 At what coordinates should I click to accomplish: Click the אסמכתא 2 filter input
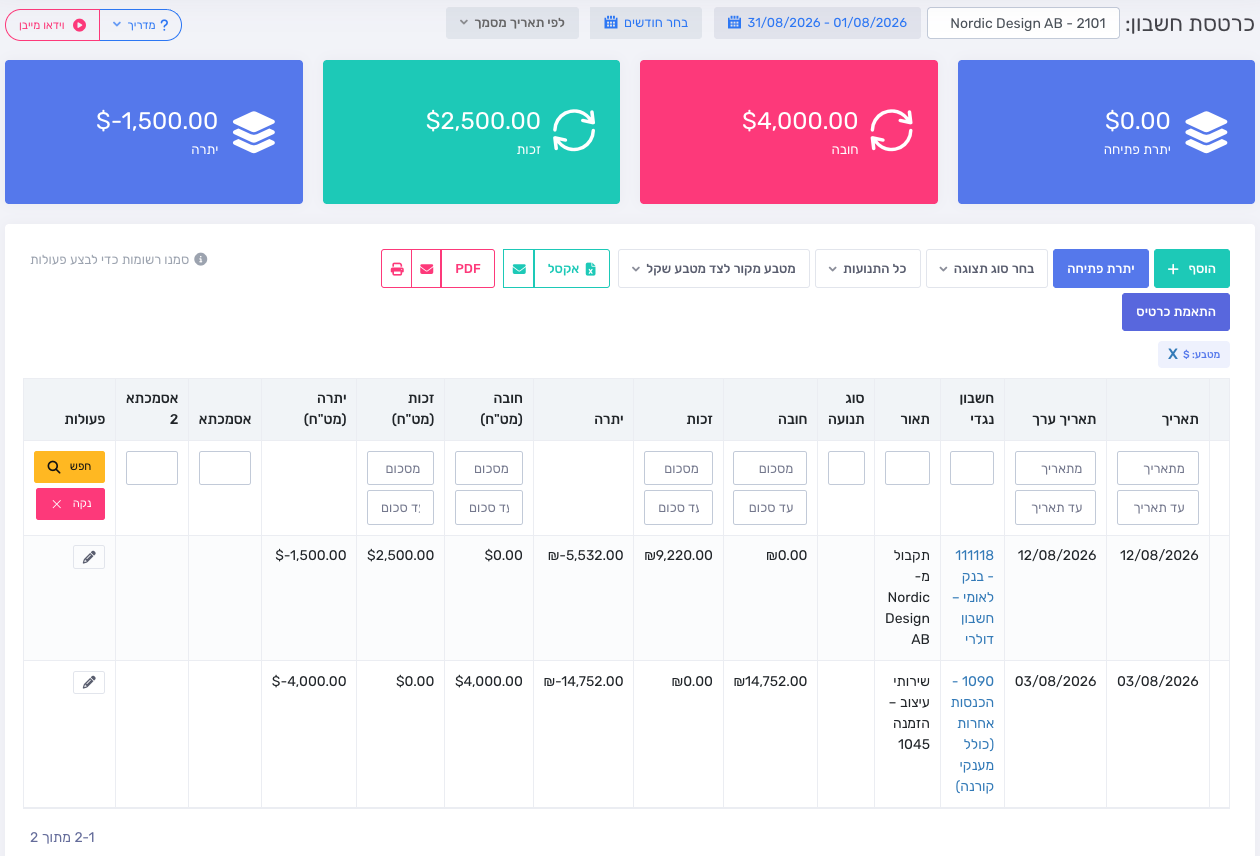click(x=152, y=468)
